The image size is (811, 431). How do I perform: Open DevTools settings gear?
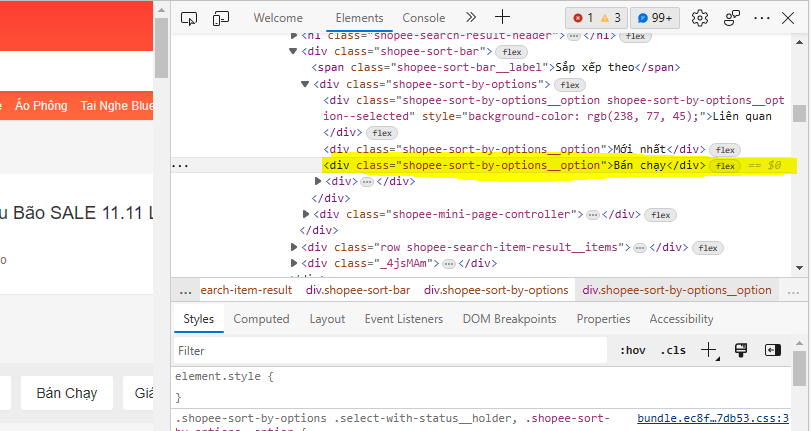(700, 18)
